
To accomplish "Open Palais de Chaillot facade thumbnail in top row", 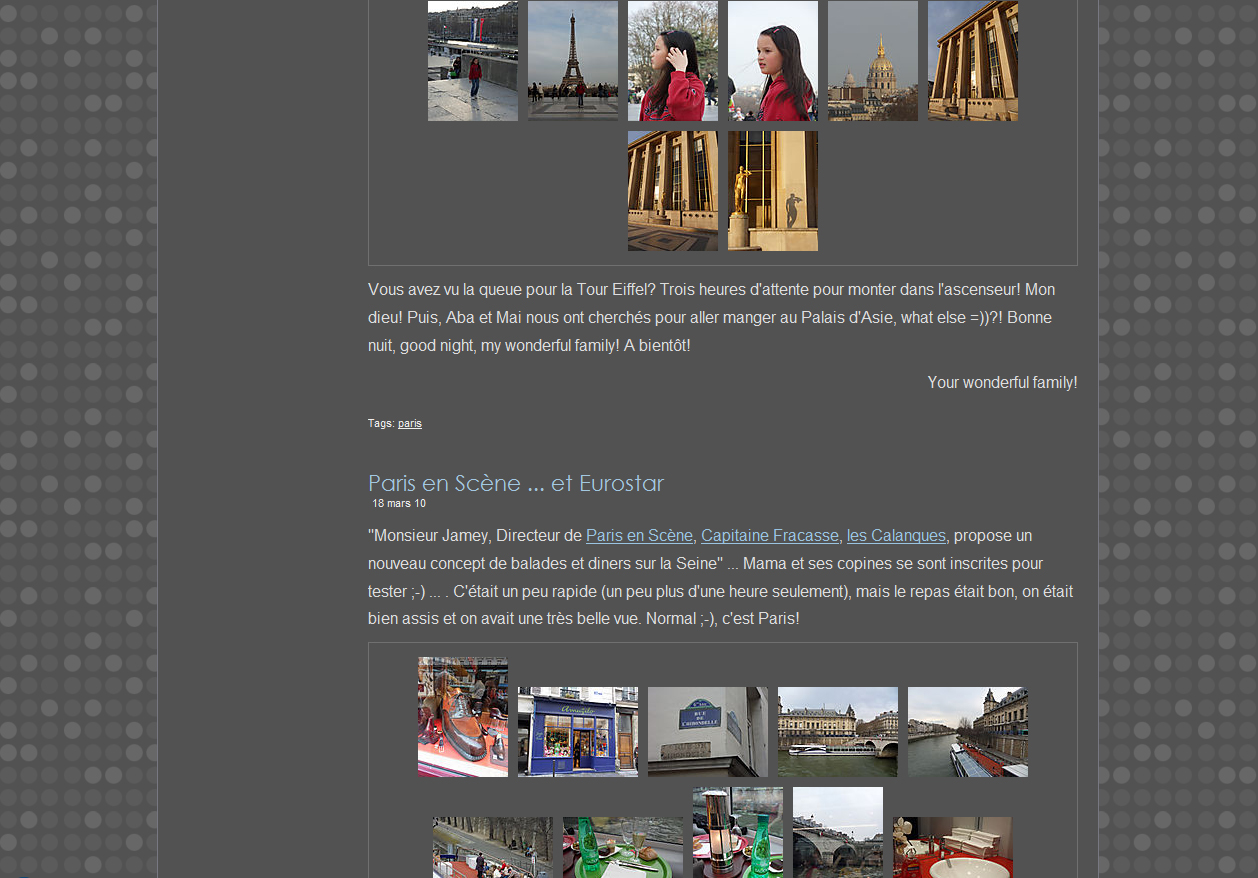I will coord(972,61).
